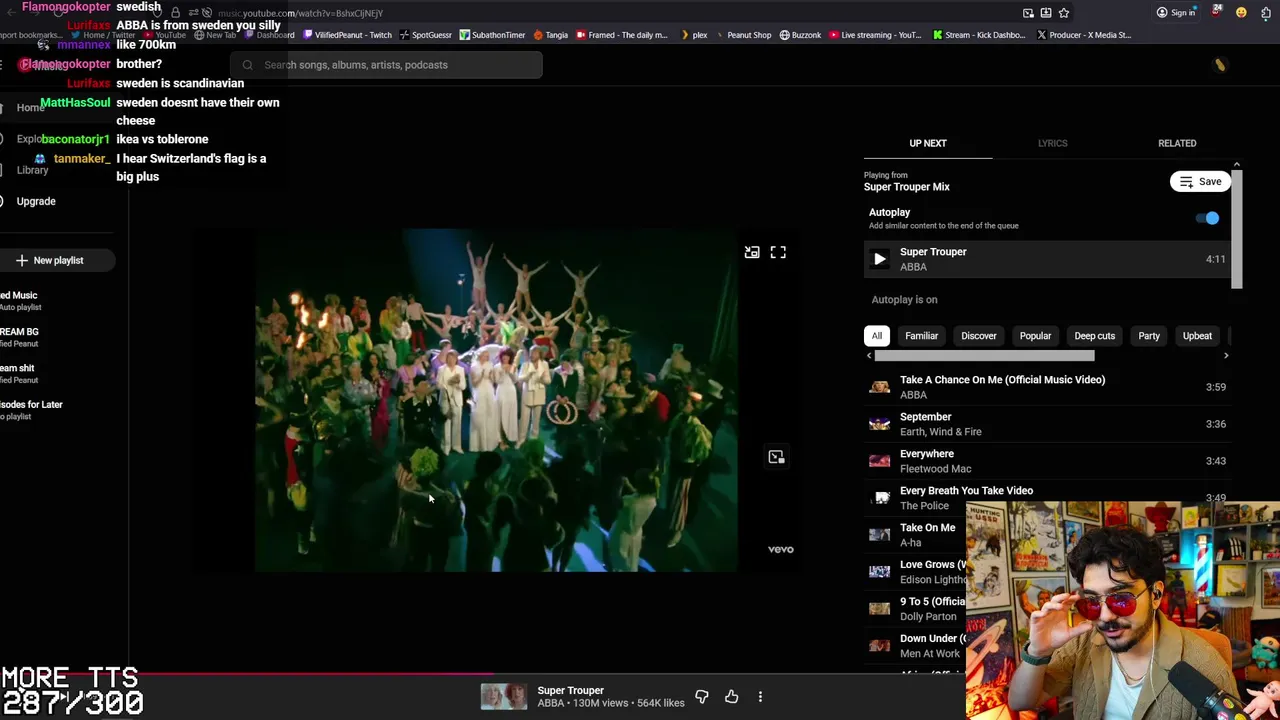1280x720 pixels.
Task: Open Super Trouper Mix title
Action: point(906,187)
